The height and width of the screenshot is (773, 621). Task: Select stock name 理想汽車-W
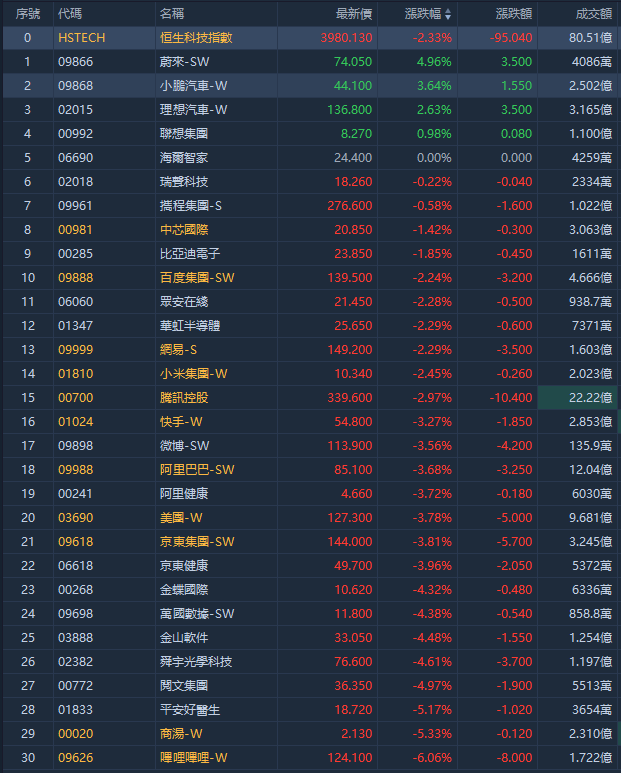click(x=193, y=109)
